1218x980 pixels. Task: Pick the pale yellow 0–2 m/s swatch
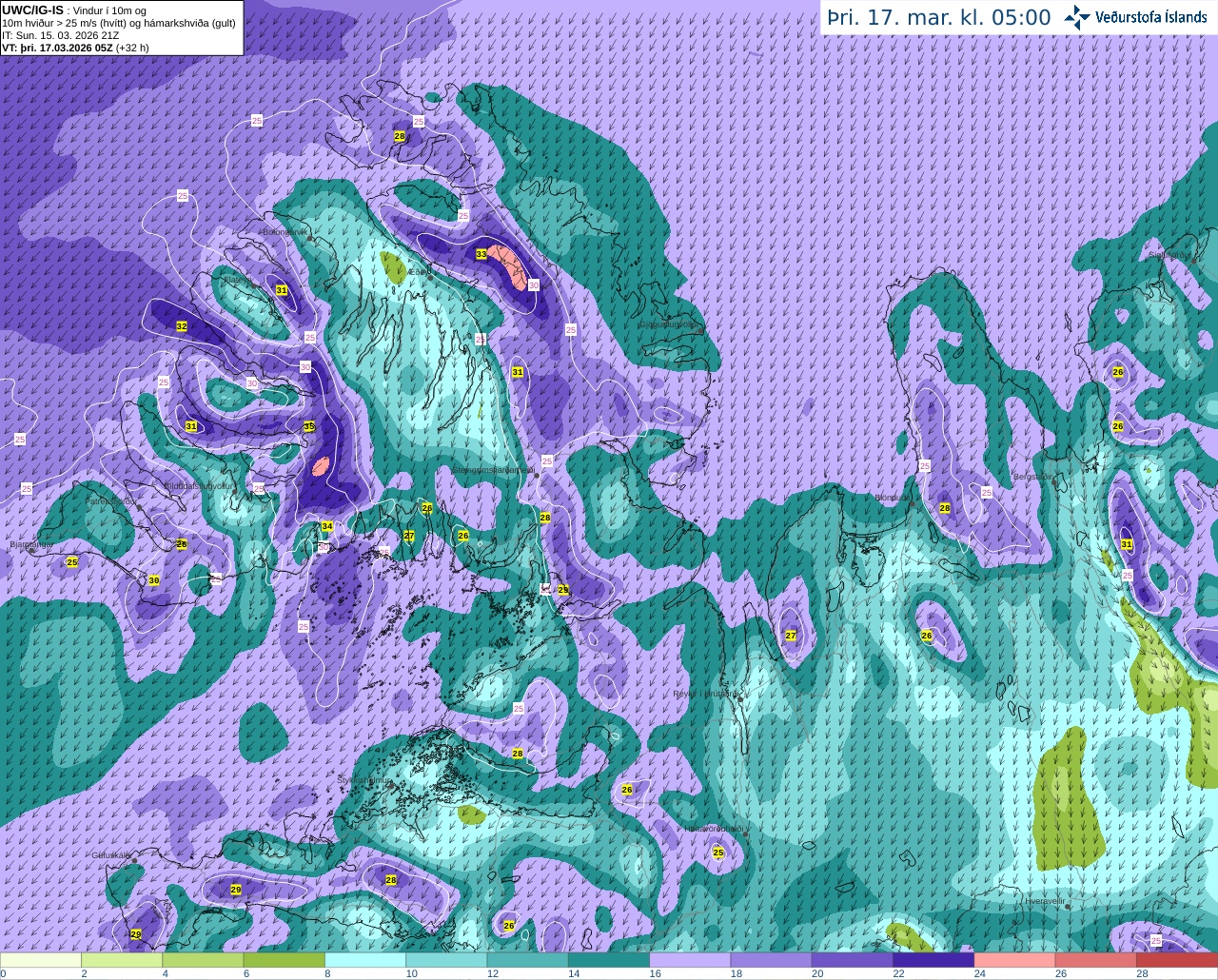[41, 960]
